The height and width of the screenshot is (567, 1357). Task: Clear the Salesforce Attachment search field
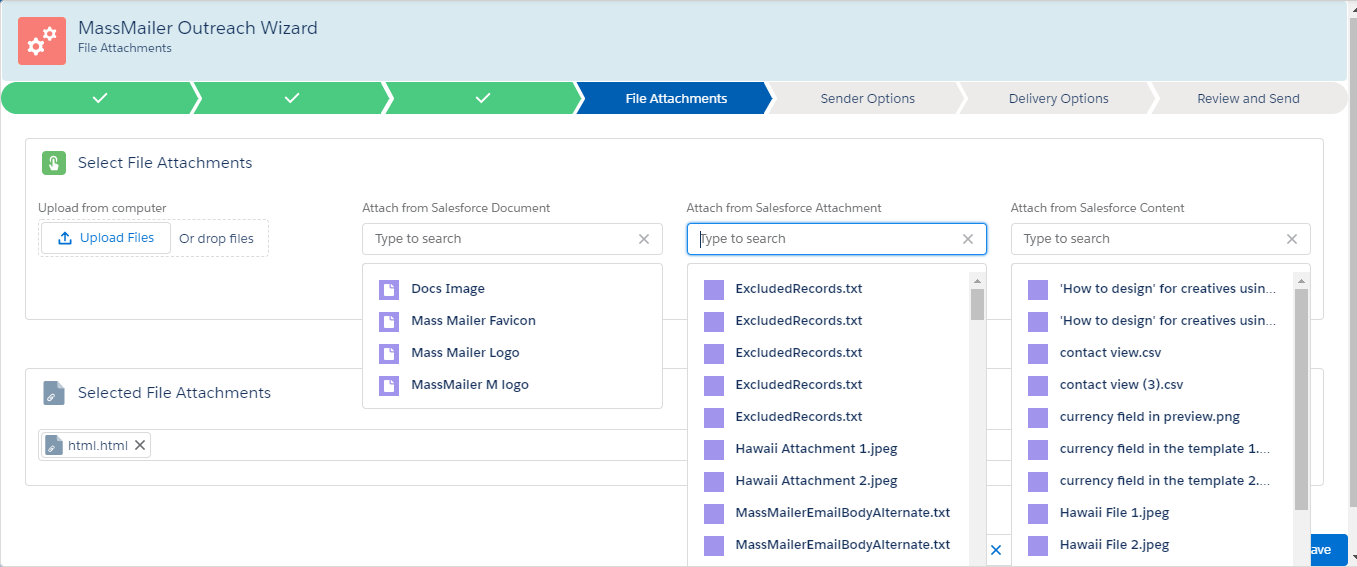[x=968, y=239]
